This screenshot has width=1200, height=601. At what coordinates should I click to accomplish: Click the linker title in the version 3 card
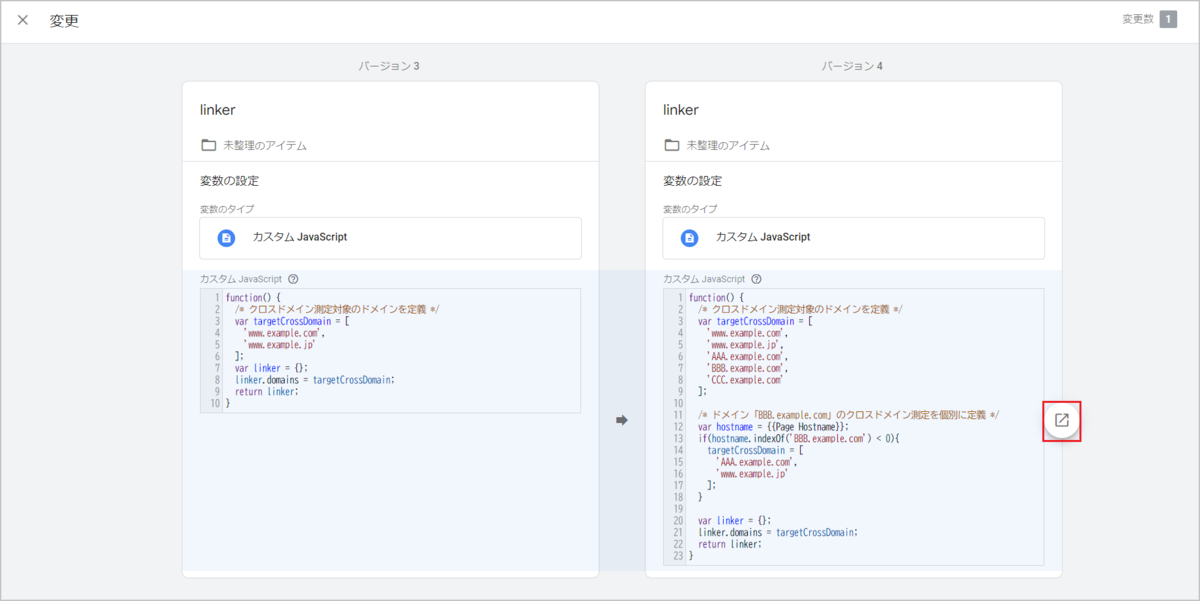tap(217, 110)
